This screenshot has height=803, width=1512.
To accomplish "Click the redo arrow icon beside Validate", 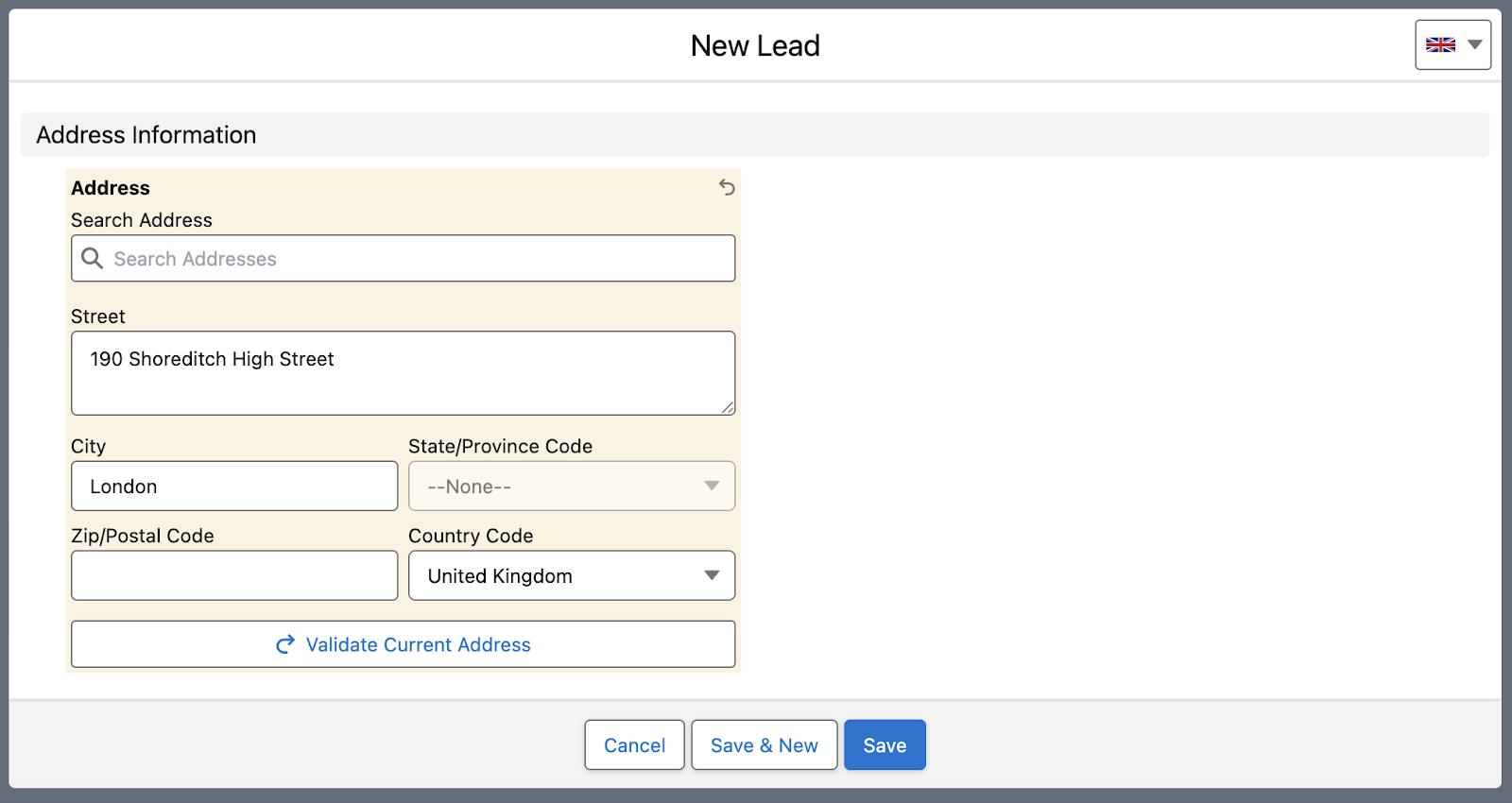I will coord(284,644).
